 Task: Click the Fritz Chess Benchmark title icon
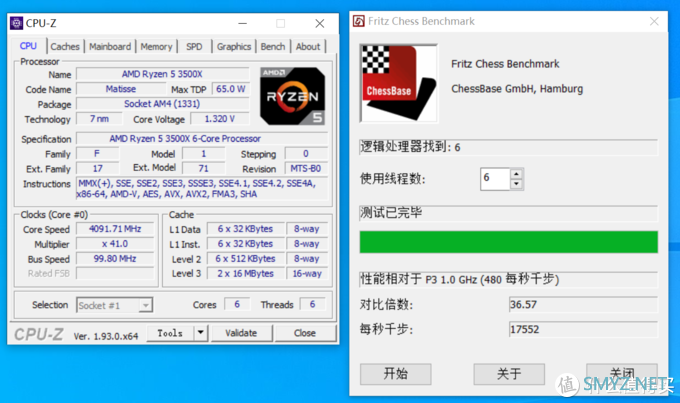[359, 21]
